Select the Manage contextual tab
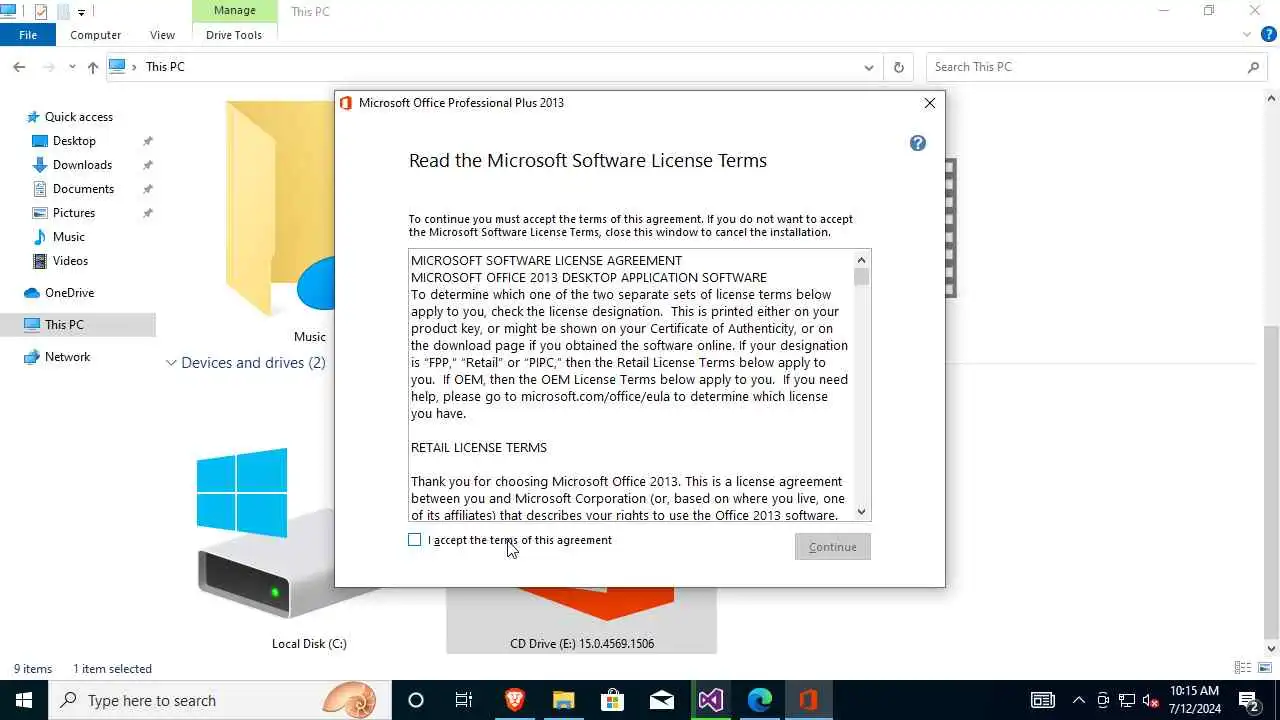1280x720 pixels. click(x=234, y=11)
